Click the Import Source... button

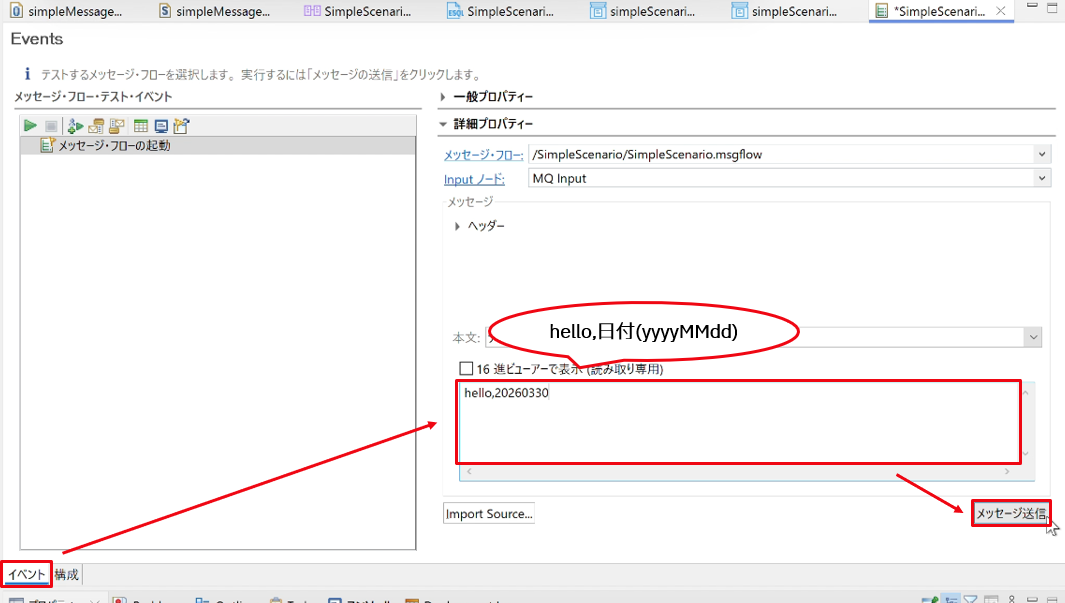(x=488, y=514)
